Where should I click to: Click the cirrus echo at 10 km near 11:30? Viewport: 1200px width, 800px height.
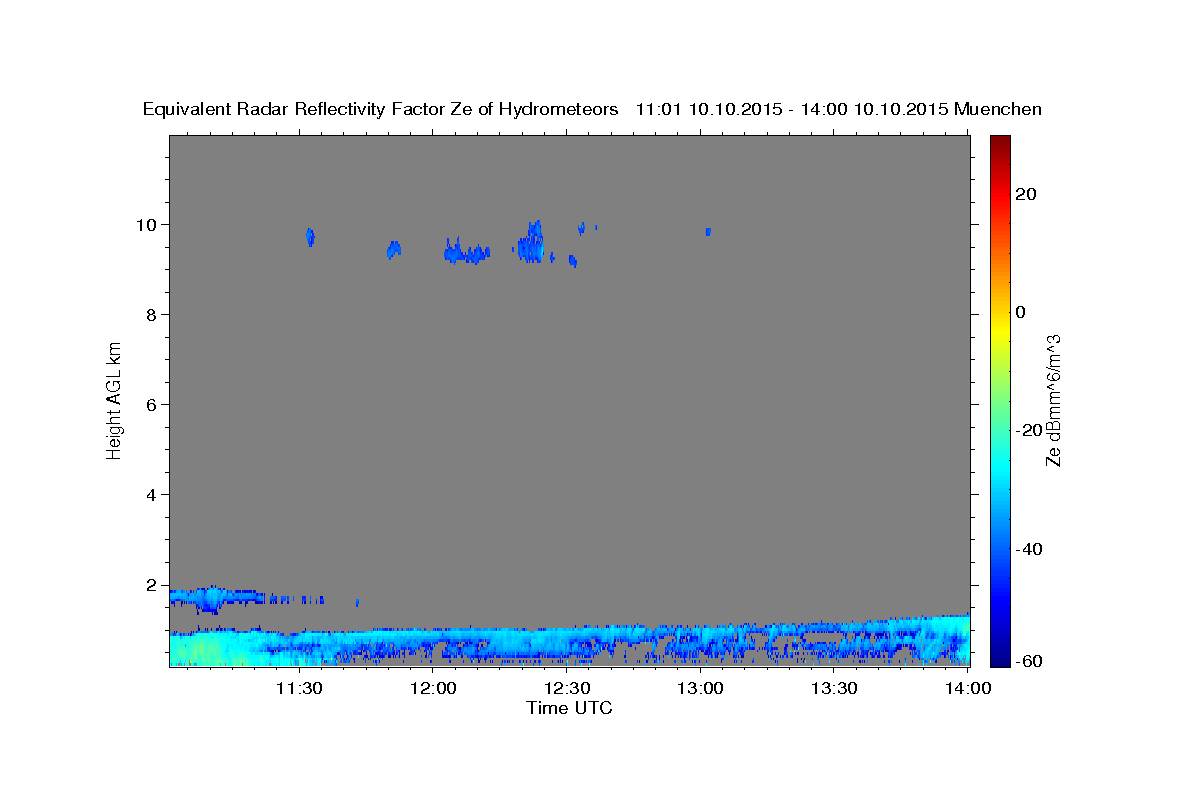click(310, 237)
